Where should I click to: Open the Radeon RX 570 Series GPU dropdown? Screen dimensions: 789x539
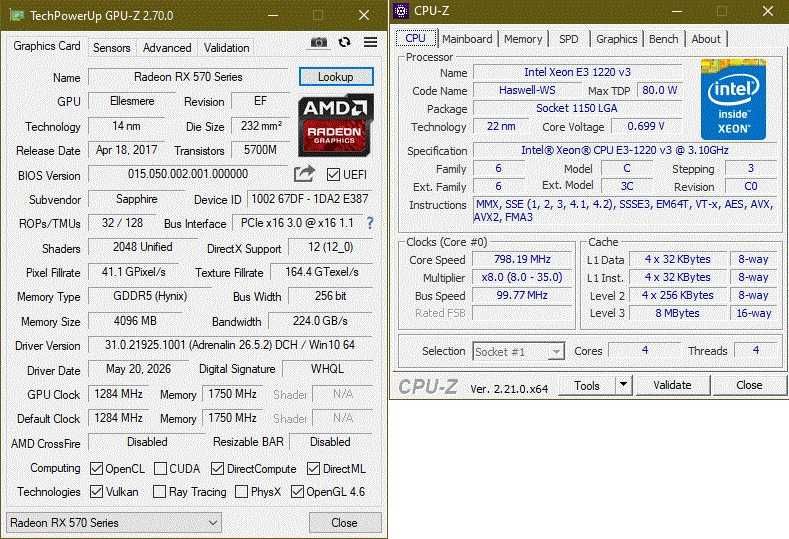click(x=114, y=523)
